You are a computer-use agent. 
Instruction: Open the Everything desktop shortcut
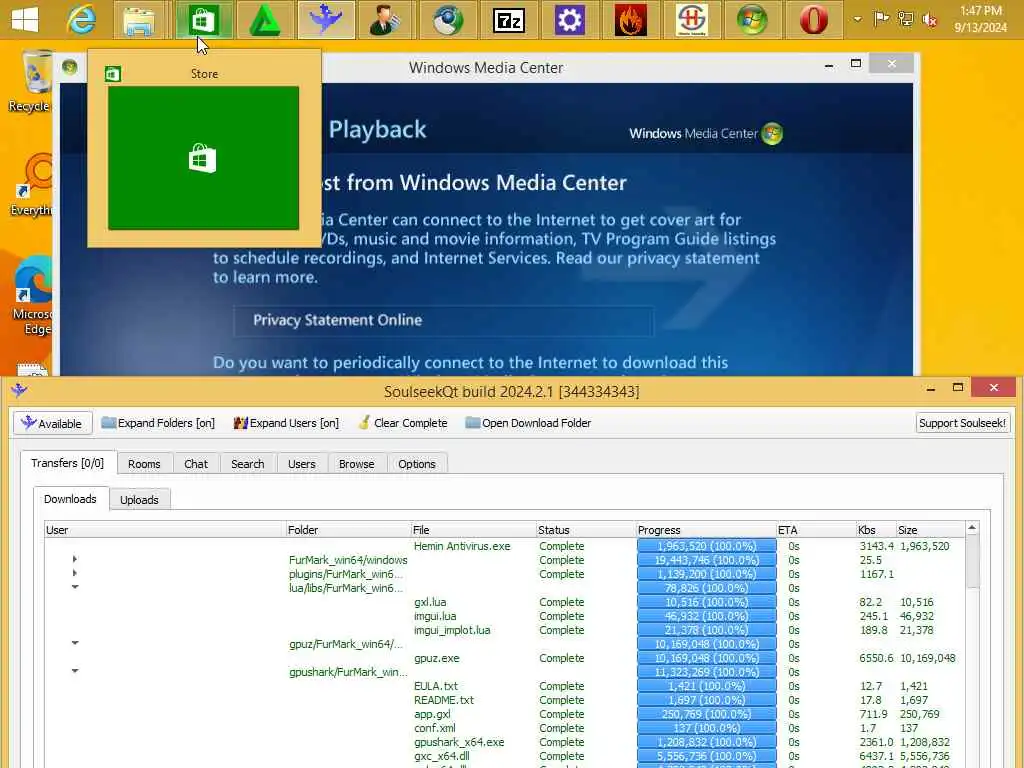[x=31, y=185]
